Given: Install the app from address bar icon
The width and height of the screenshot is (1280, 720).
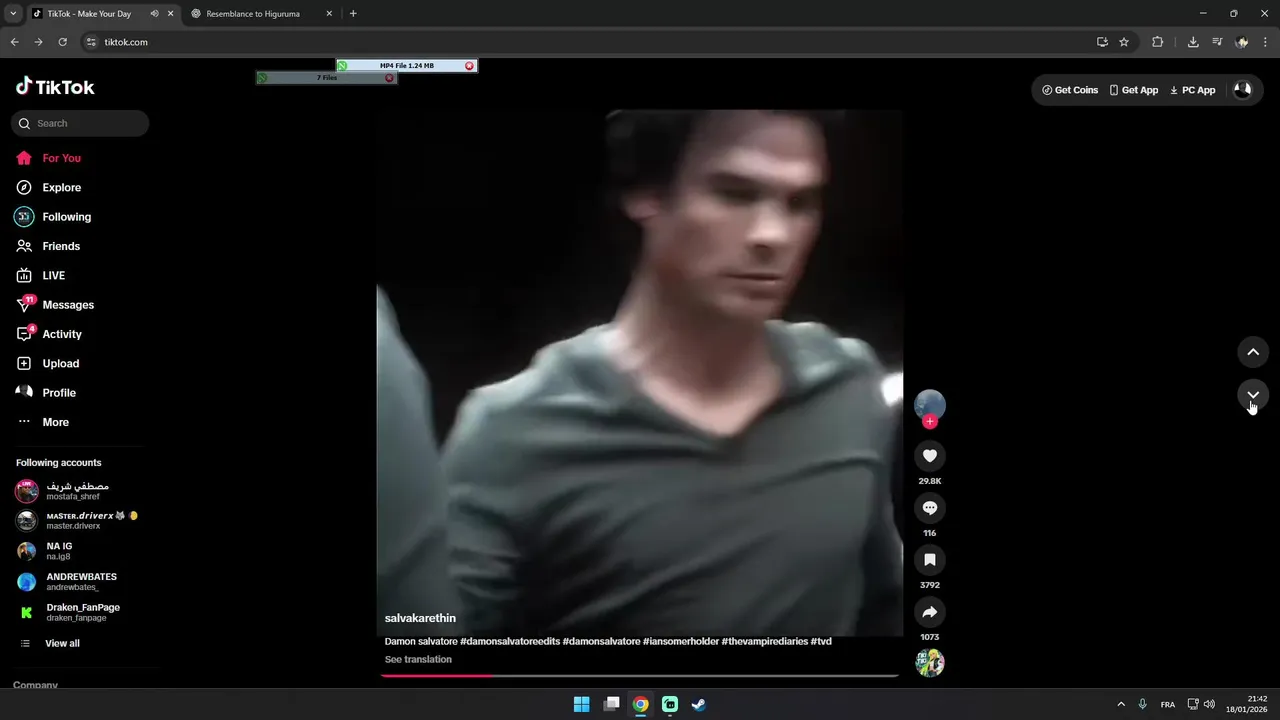Looking at the screenshot, I should coord(1102,42).
